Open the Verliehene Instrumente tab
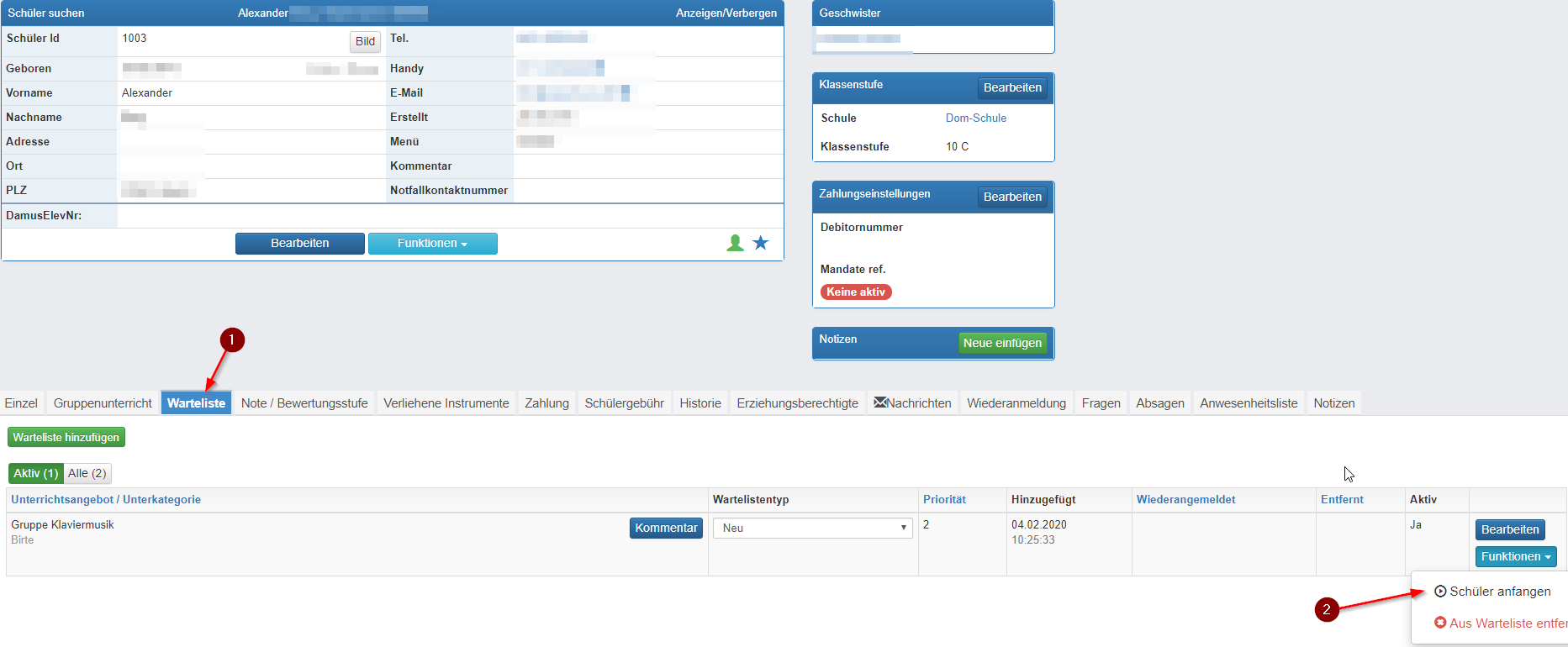 tap(446, 403)
